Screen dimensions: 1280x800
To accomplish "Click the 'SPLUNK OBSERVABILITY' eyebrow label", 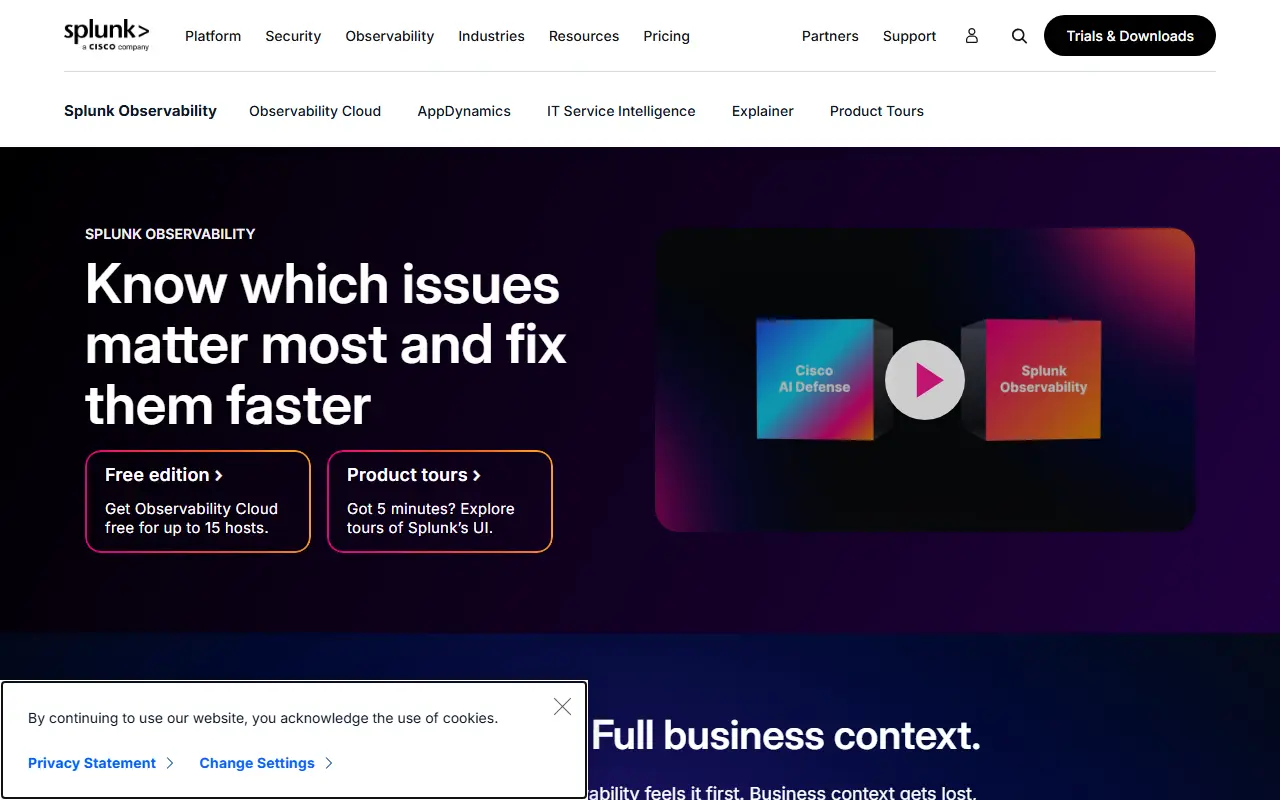I will pos(170,234).
